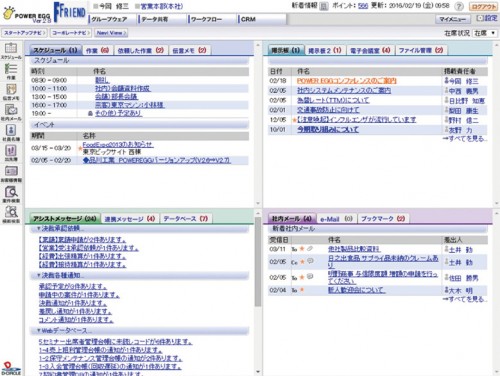Click the schedule panel scroll down arrow

(x=258, y=203)
